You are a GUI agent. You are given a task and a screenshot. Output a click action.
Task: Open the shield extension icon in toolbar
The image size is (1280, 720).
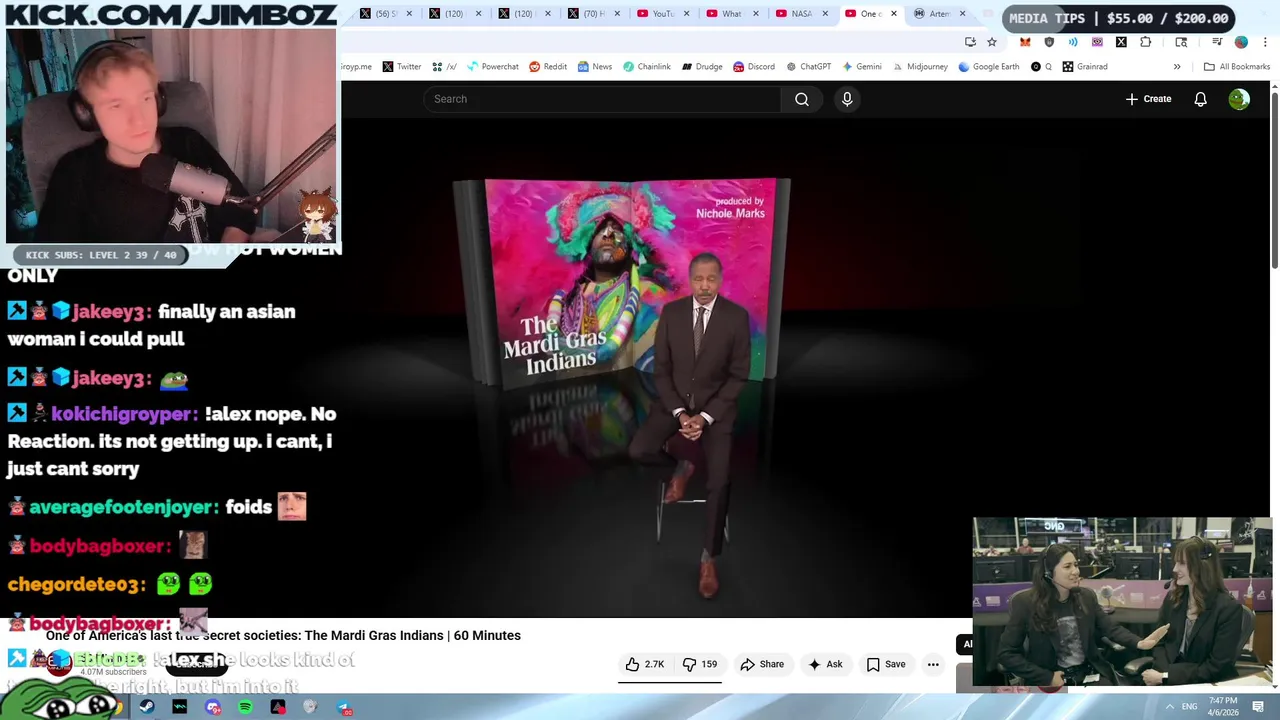tap(1049, 42)
